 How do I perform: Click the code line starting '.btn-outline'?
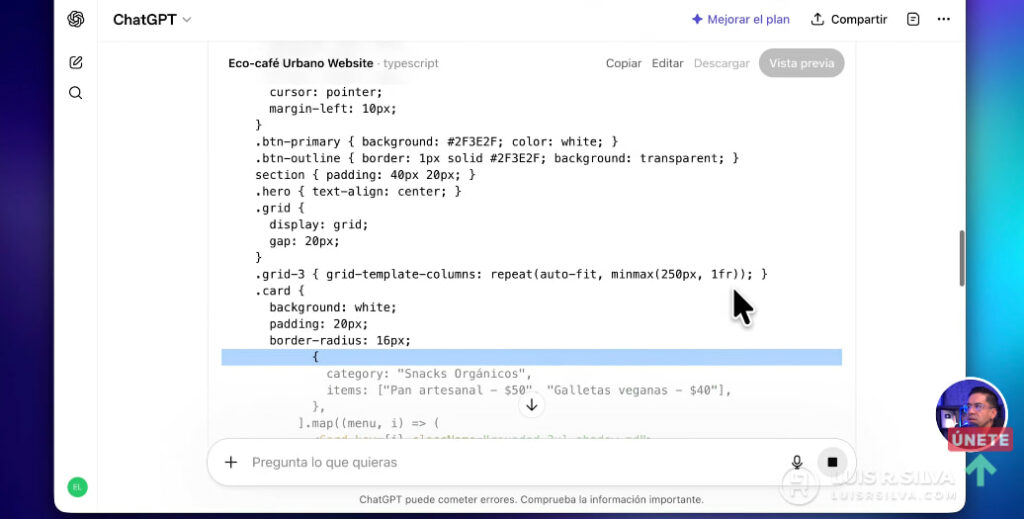pos(497,158)
